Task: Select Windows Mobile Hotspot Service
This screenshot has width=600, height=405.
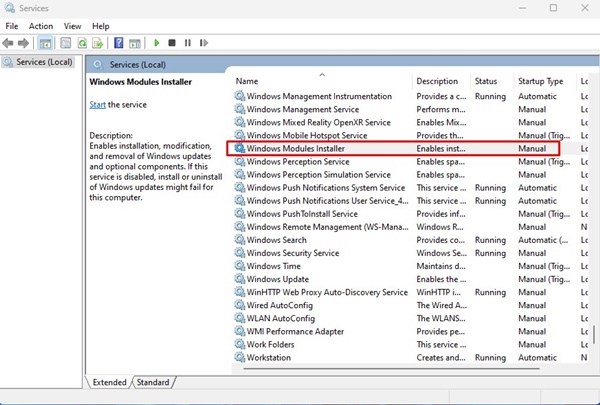Action: tap(409, 136)
